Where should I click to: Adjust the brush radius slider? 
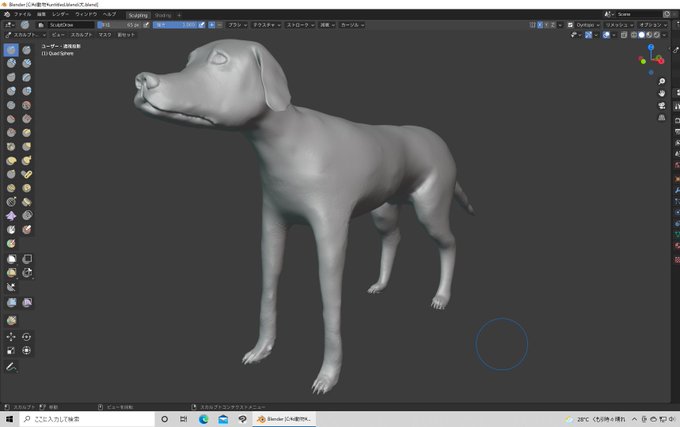pyautogui.click(x=120, y=25)
